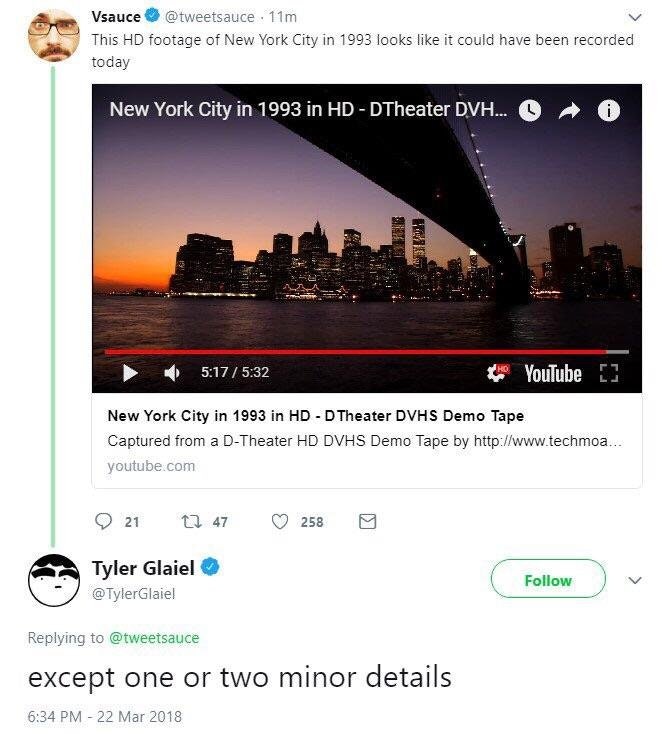
Task: Reply to the Vsauce tweet
Action: click(x=104, y=521)
